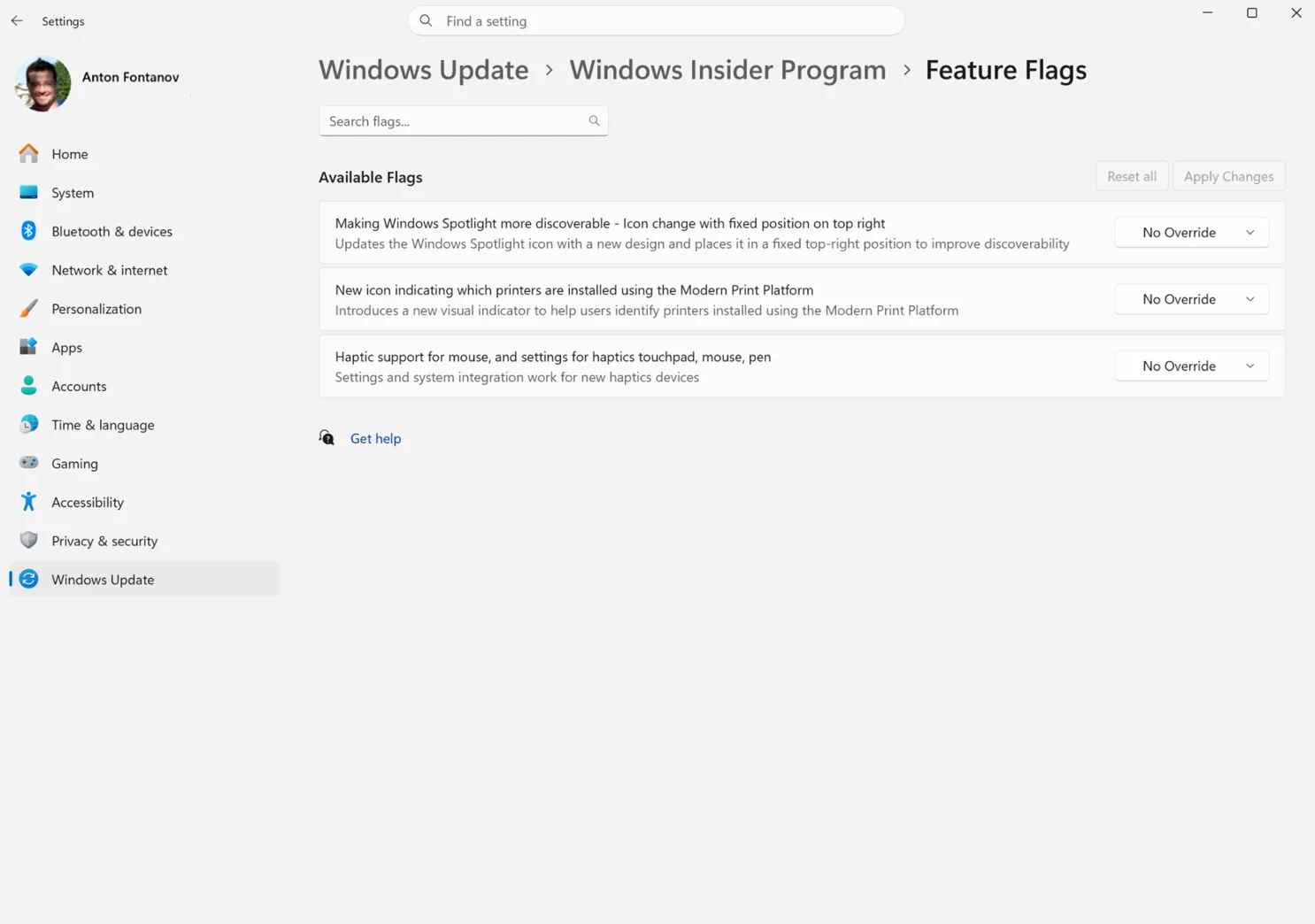Open the Get help link
The width and height of the screenshot is (1315, 924).
tap(375, 438)
